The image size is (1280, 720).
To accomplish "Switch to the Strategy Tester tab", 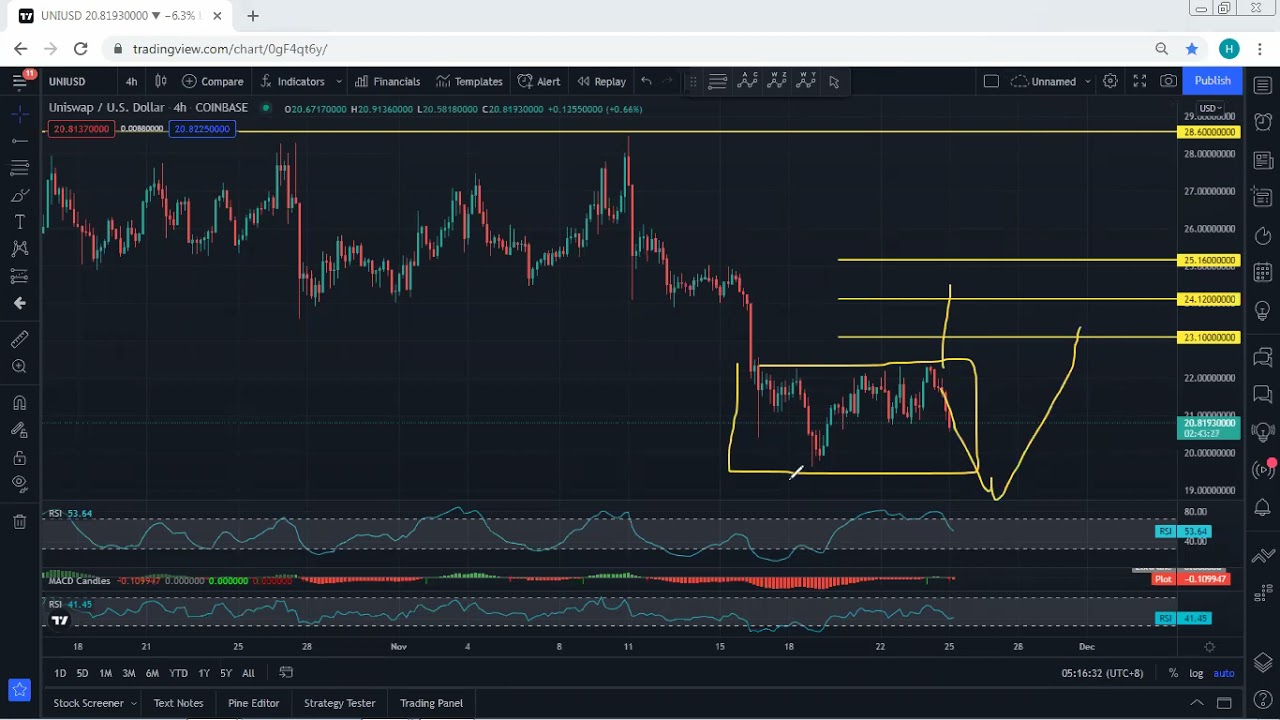I will tap(339, 703).
